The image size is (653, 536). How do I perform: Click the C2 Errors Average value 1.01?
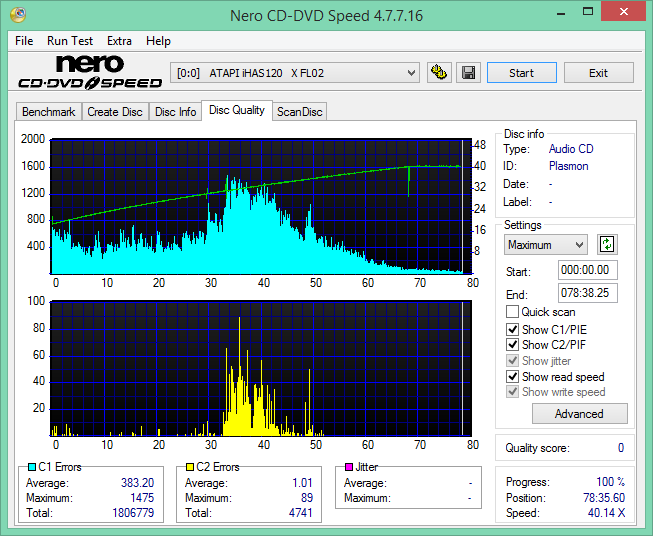coord(302,483)
